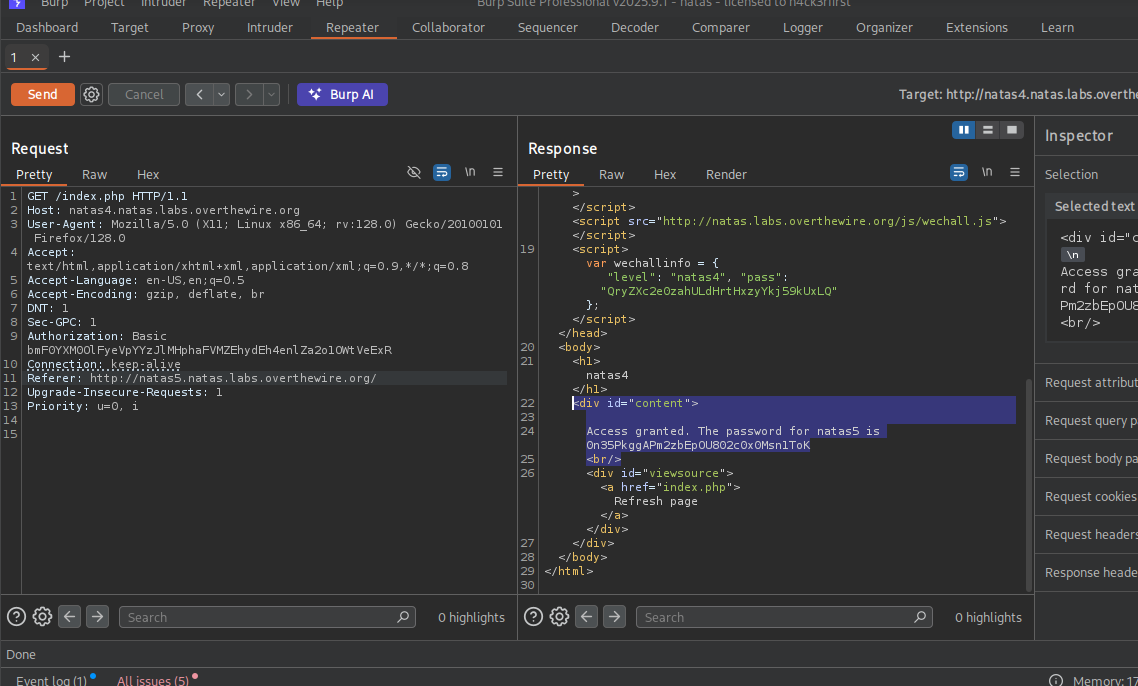
Task: Toggle line wrap icon in Response panel
Action: click(959, 172)
